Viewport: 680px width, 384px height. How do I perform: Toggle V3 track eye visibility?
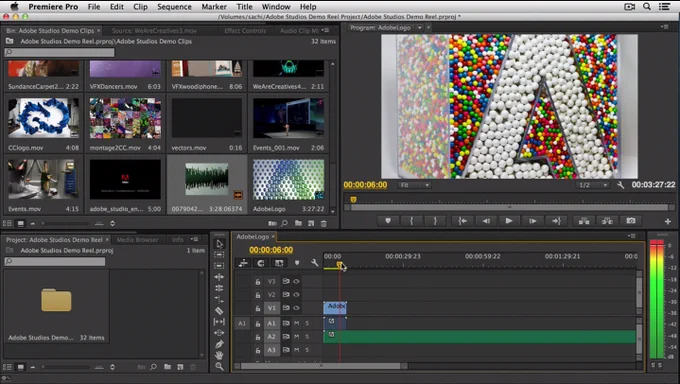pyautogui.click(x=297, y=281)
